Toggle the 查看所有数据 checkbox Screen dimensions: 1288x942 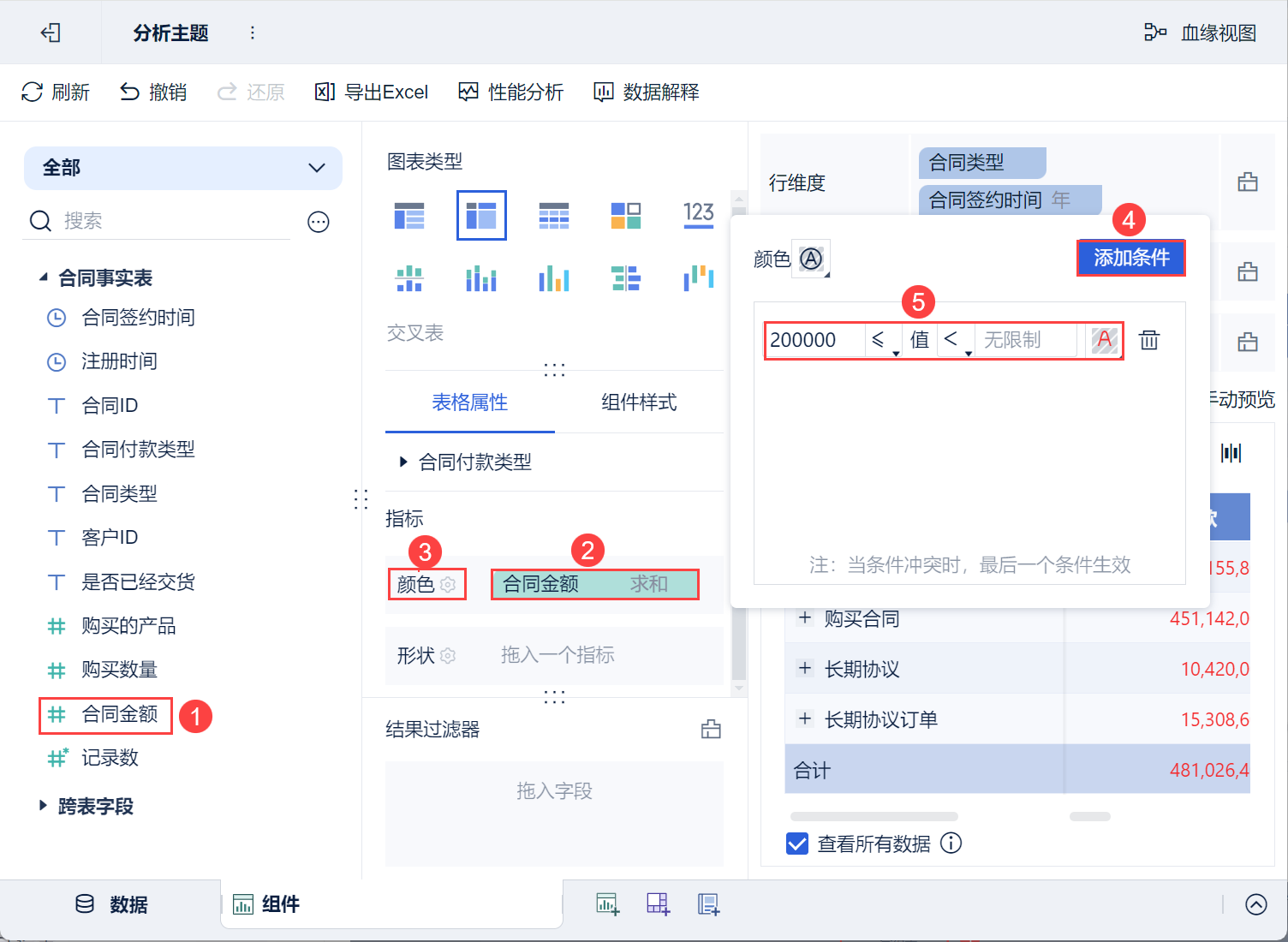[797, 844]
